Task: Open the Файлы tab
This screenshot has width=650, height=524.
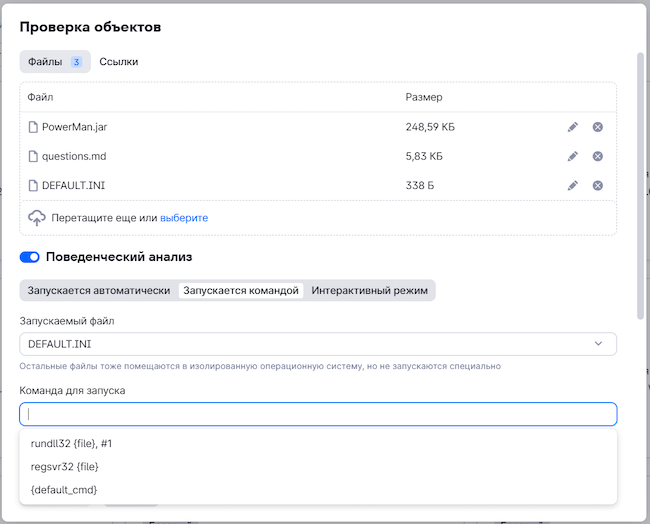Action: [55, 62]
